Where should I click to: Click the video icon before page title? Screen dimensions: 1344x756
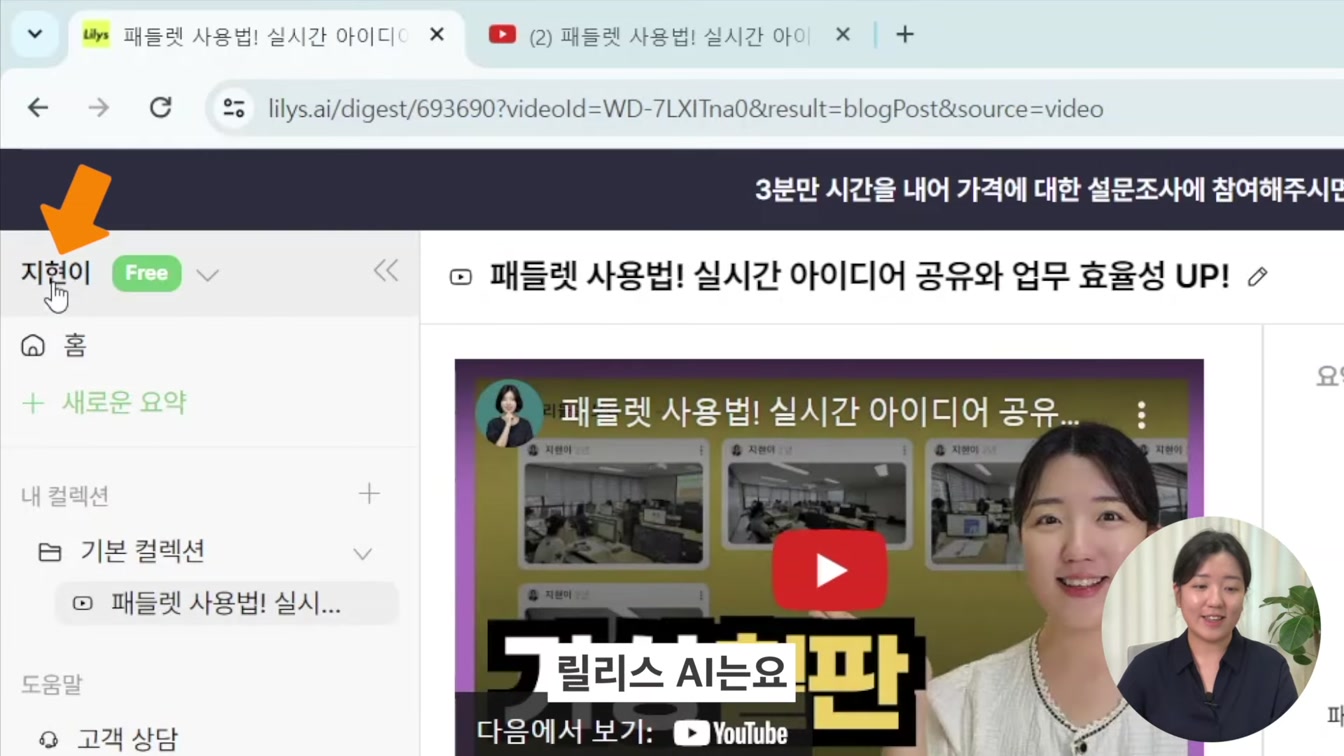coord(461,277)
